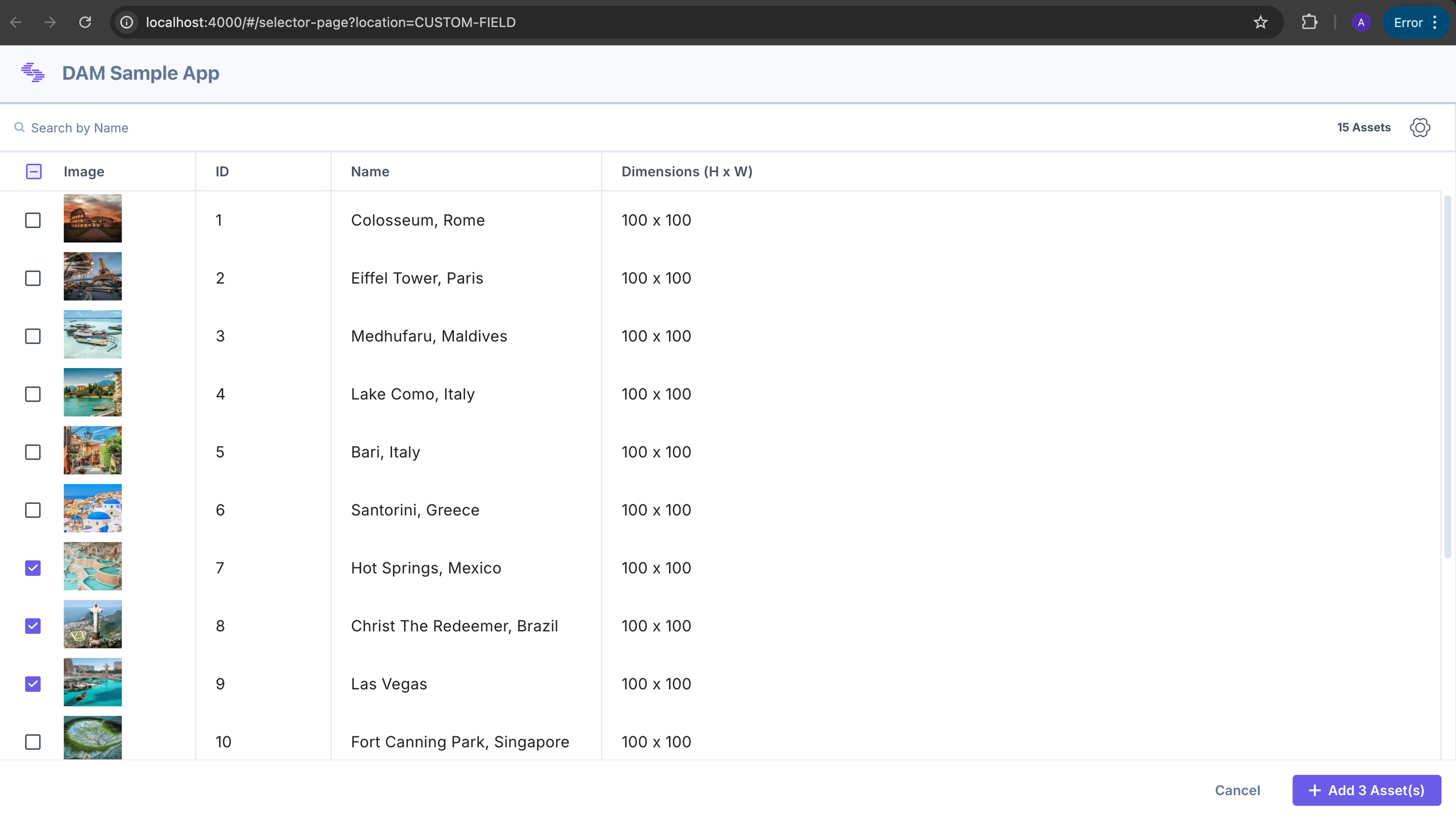This screenshot has width=1456, height=828.
Task: Click the Santorini, Greece thumbnail image
Action: click(93, 509)
